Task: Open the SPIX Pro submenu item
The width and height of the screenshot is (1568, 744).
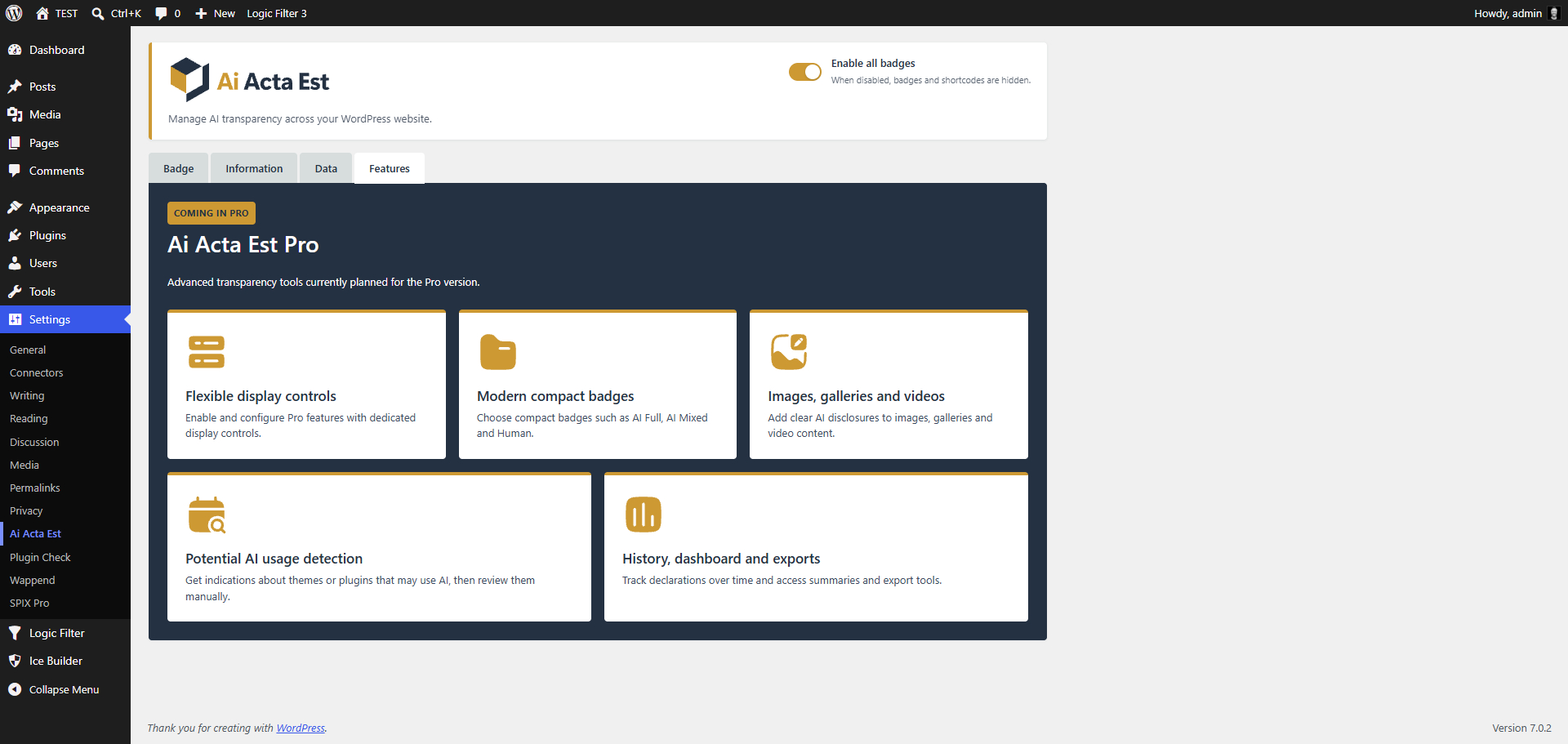Action: (29, 603)
